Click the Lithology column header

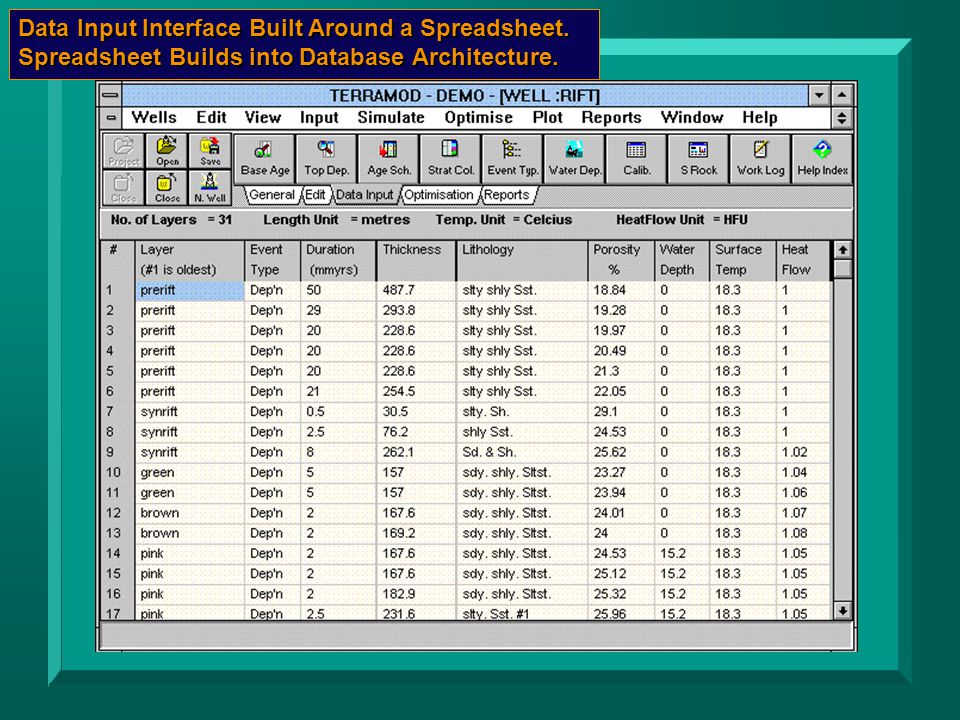point(522,260)
